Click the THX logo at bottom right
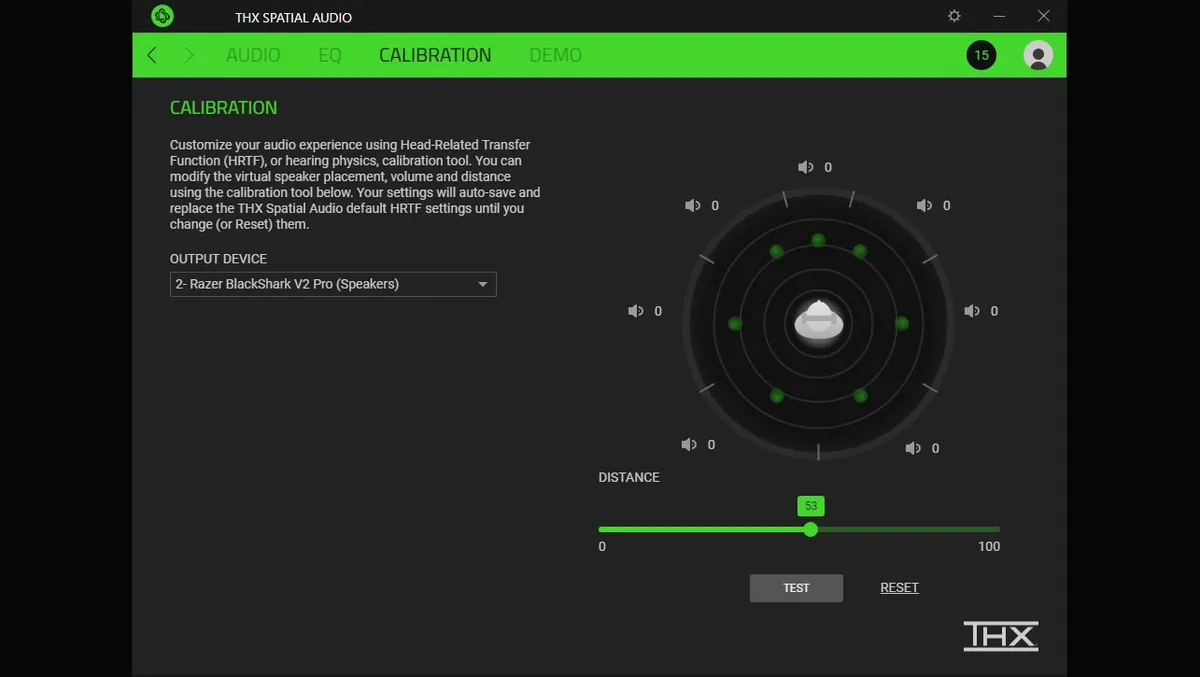Screen dimensions: 1200x677 1000,636
